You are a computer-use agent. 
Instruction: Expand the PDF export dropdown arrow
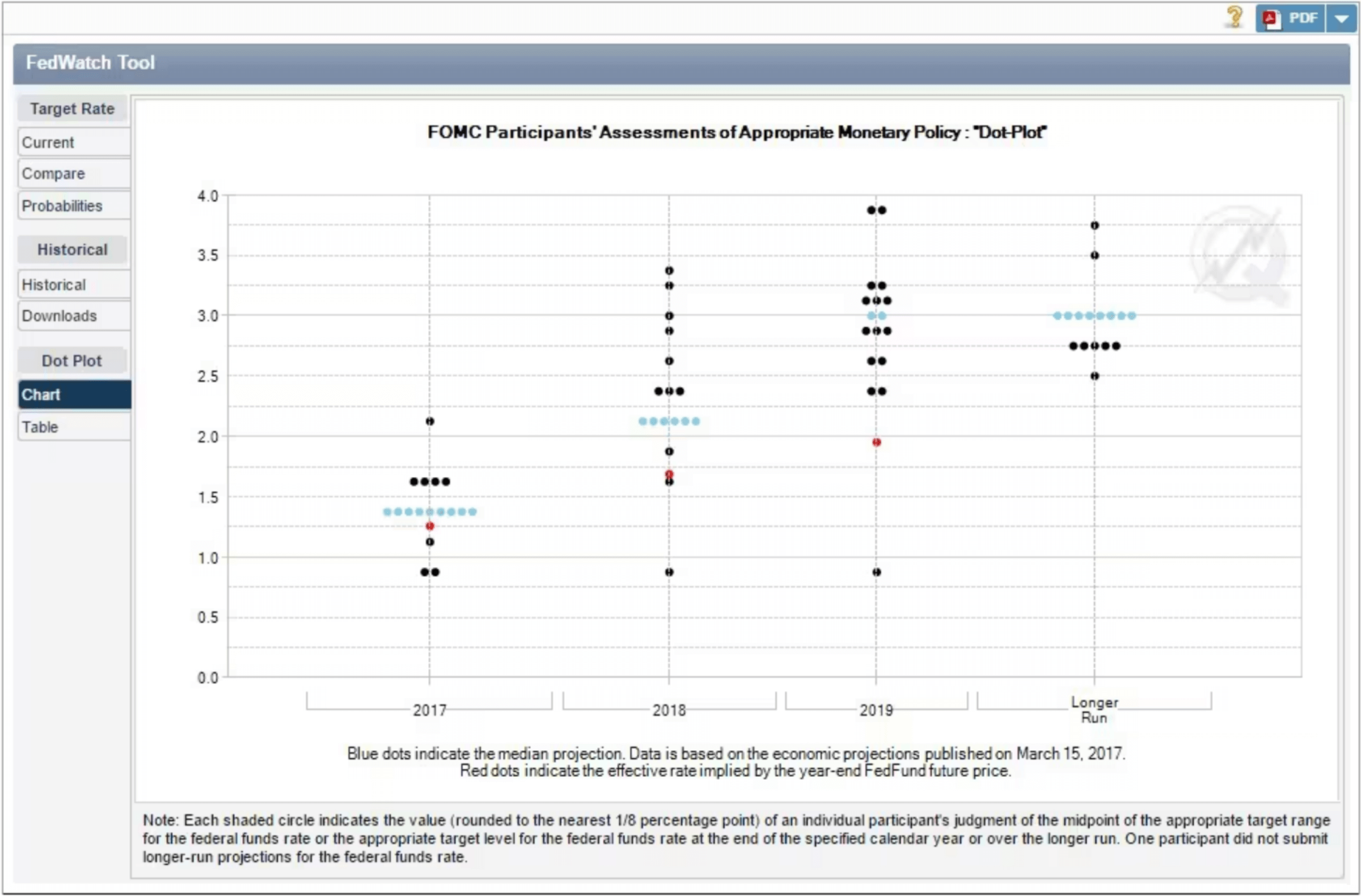tap(1341, 18)
